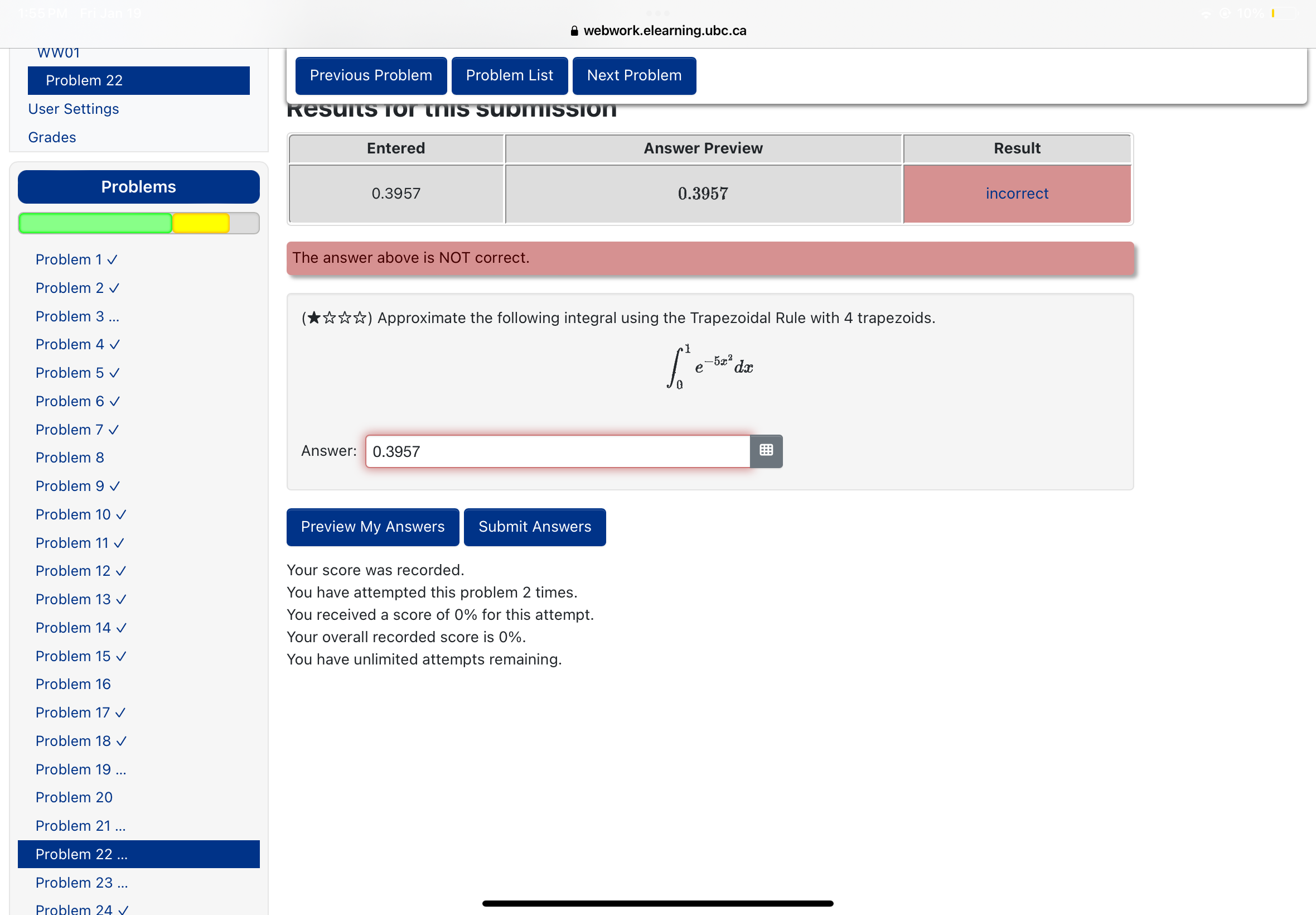Click Preview My Answers
The width and height of the screenshot is (1316, 915).
click(372, 526)
